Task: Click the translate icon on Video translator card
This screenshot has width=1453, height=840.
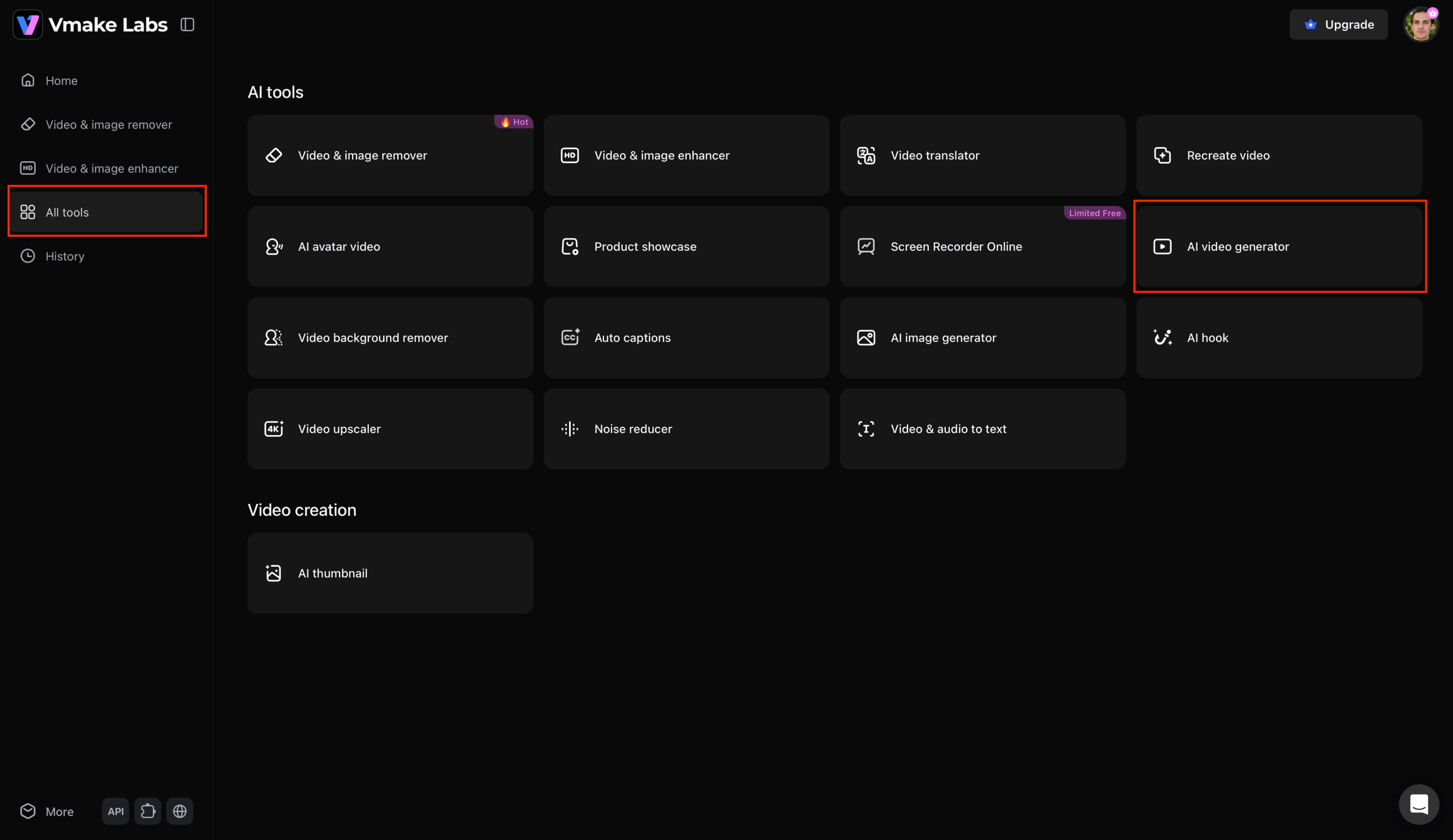Action: (x=866, y=155)
